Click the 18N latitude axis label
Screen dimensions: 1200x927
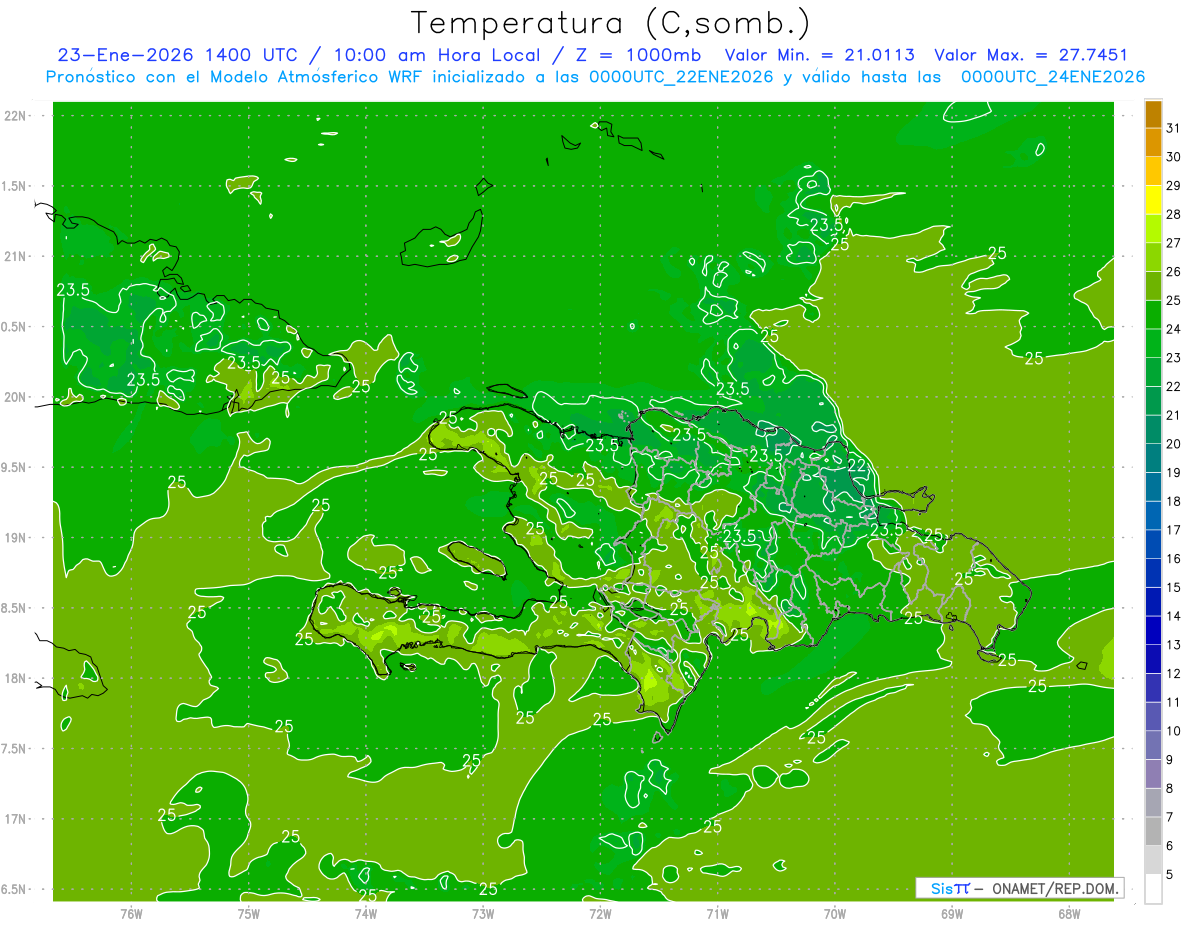click(x=17, y=678)
